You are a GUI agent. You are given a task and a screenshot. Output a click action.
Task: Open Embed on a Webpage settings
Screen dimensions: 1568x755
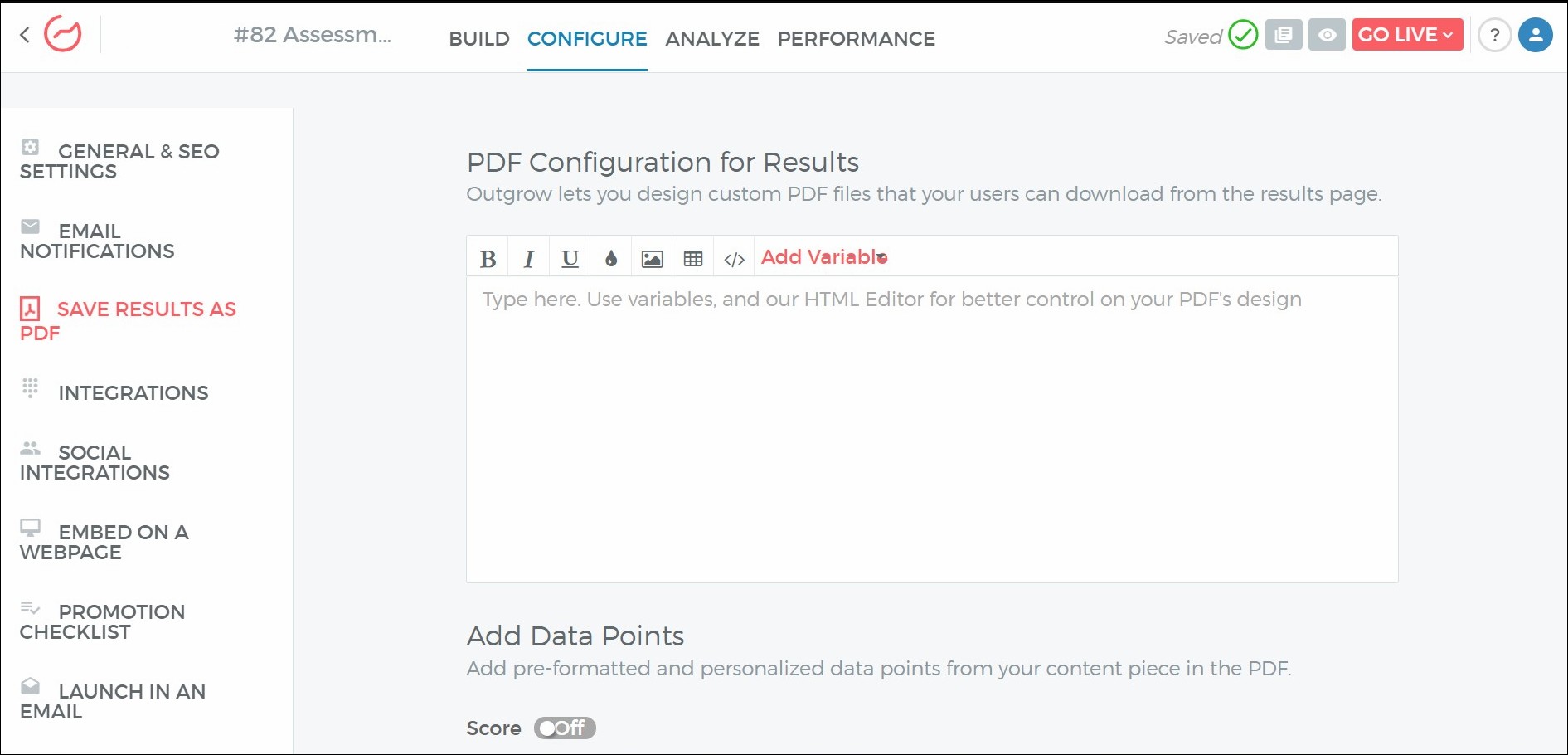(104, 542)
